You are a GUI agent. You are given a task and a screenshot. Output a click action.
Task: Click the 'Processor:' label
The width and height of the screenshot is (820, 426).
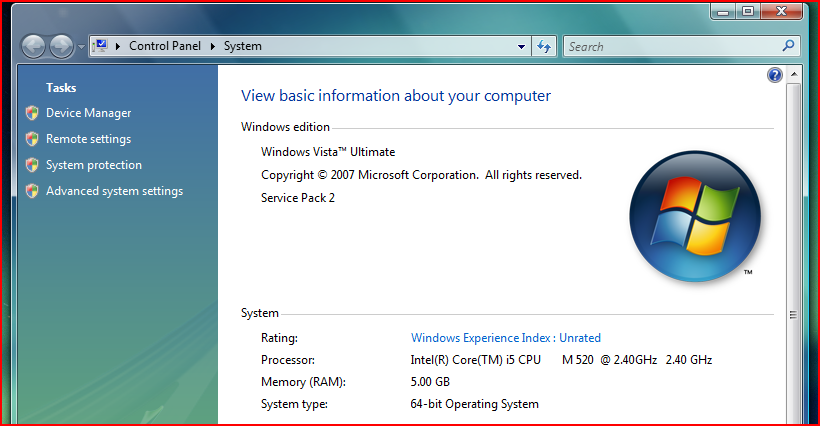pos(288,360)
